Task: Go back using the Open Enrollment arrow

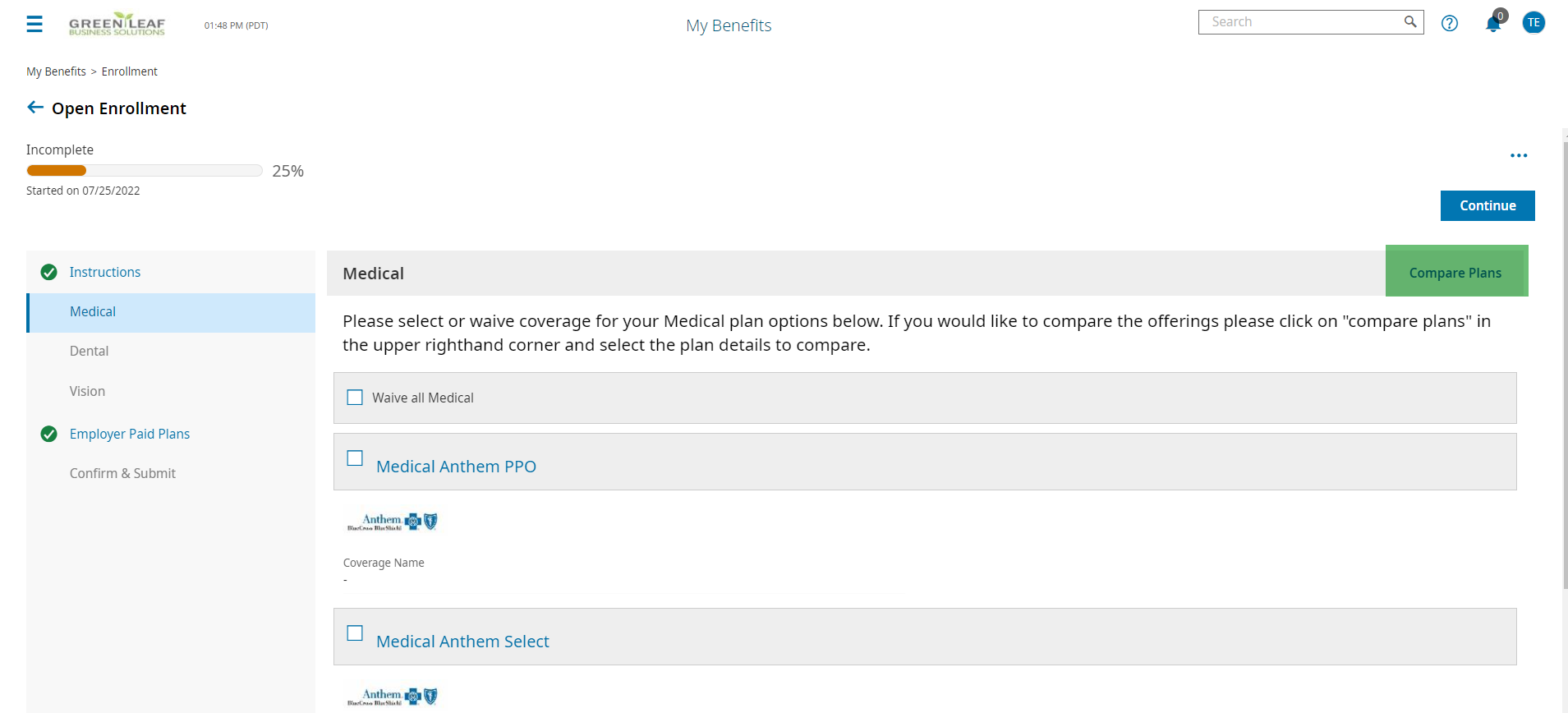Action: pos(35,108)
